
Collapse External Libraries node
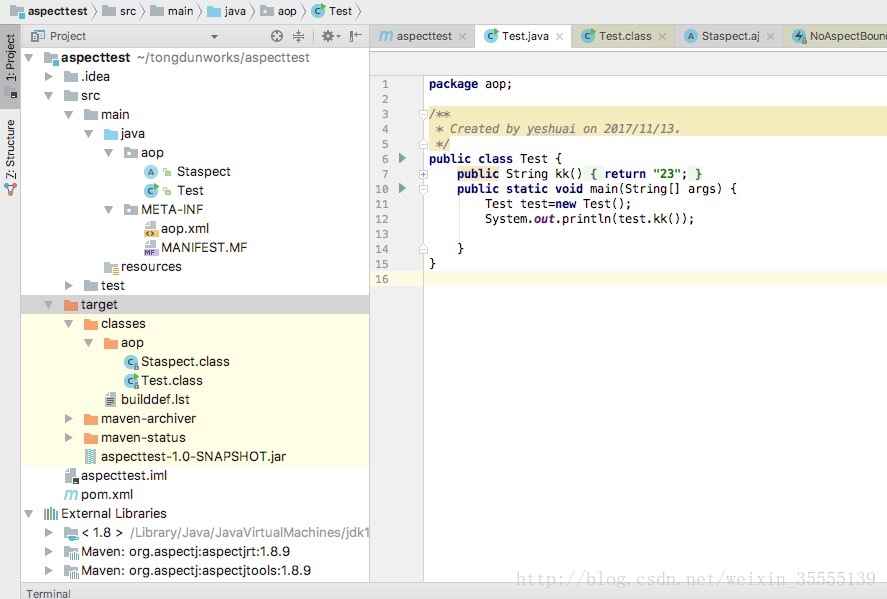(x=29, y=514)
